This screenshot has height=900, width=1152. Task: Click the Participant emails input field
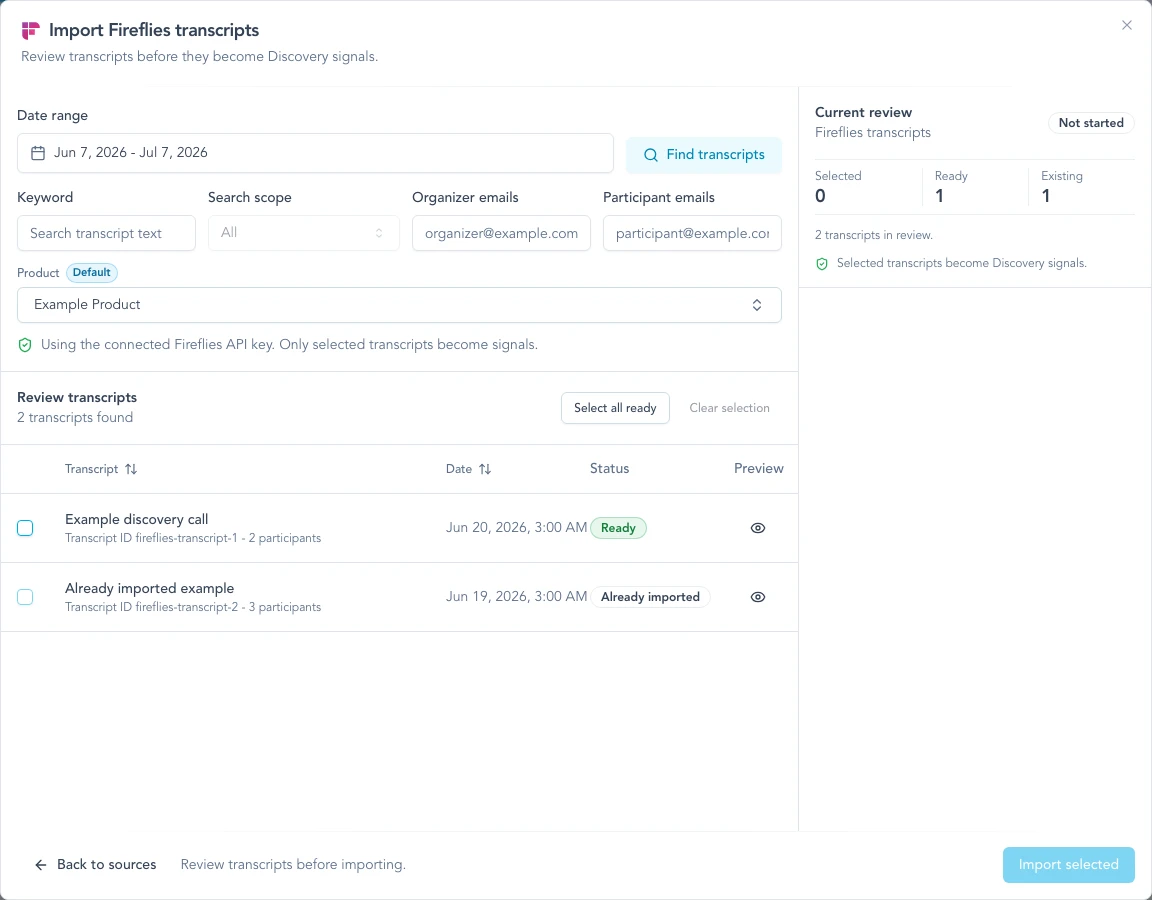(x=692, y=233)
